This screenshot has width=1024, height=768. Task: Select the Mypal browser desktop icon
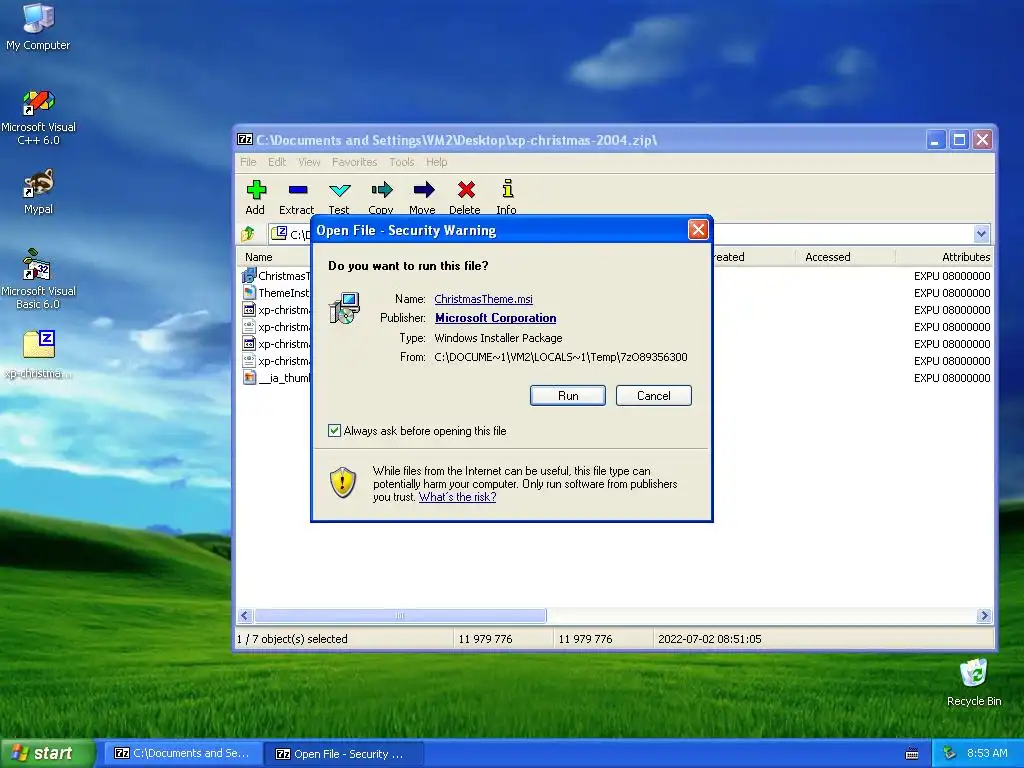coord(38,192)
